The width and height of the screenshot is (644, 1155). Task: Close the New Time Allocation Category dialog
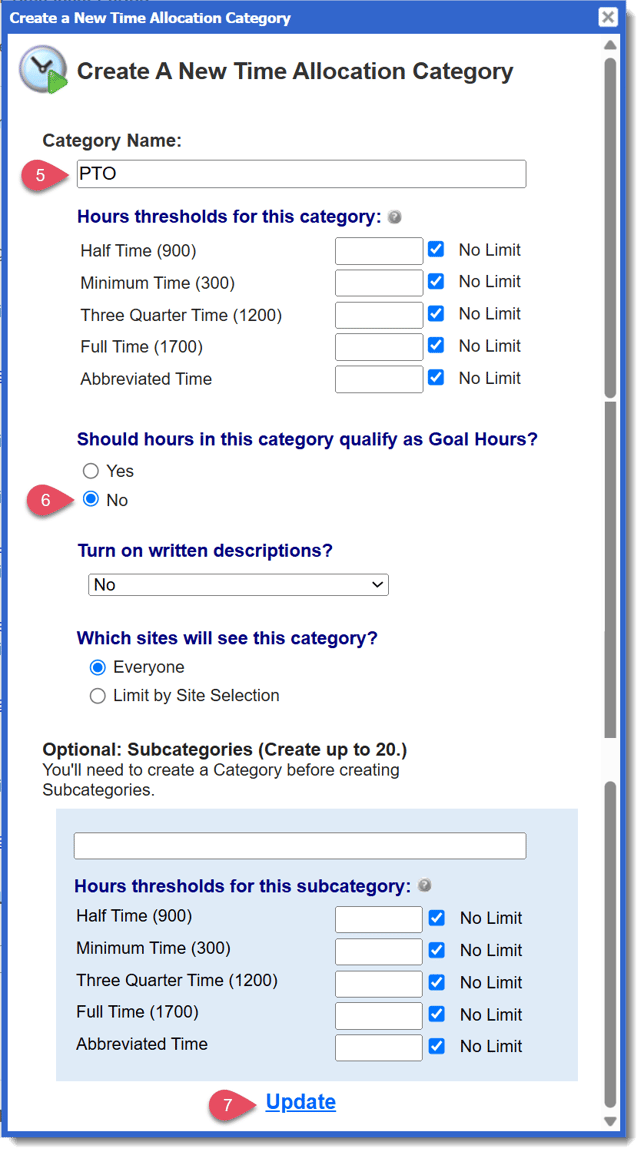pyautogui.click(x=607, y=17)
